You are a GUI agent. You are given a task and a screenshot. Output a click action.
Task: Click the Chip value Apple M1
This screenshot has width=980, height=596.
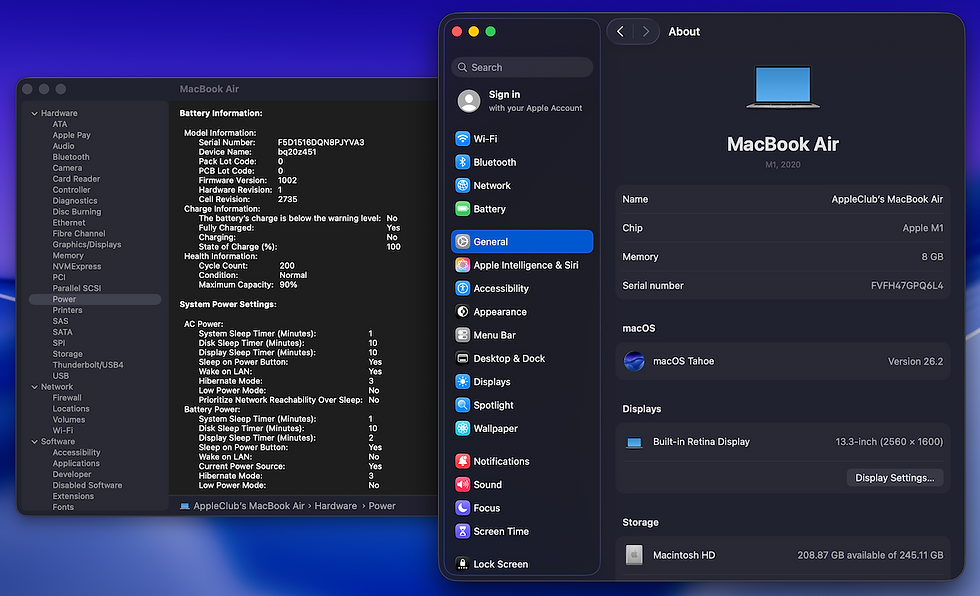tap(922, 228)
